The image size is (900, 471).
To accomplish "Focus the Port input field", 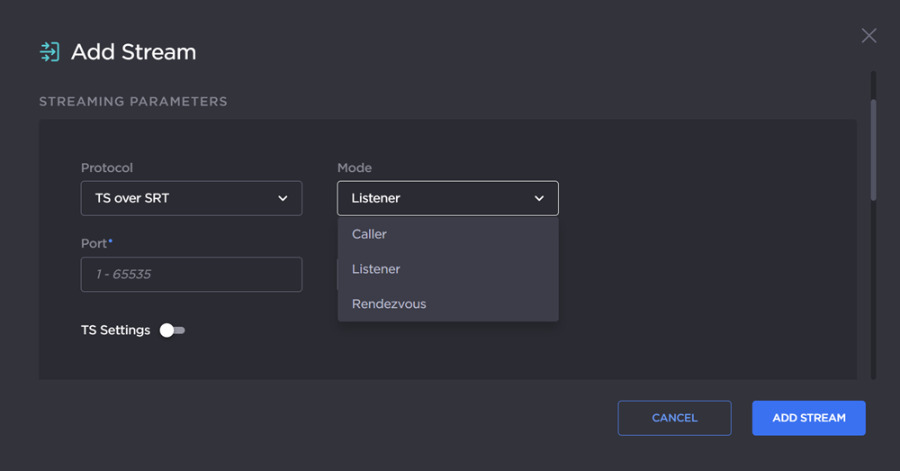I will pos(191,274).
